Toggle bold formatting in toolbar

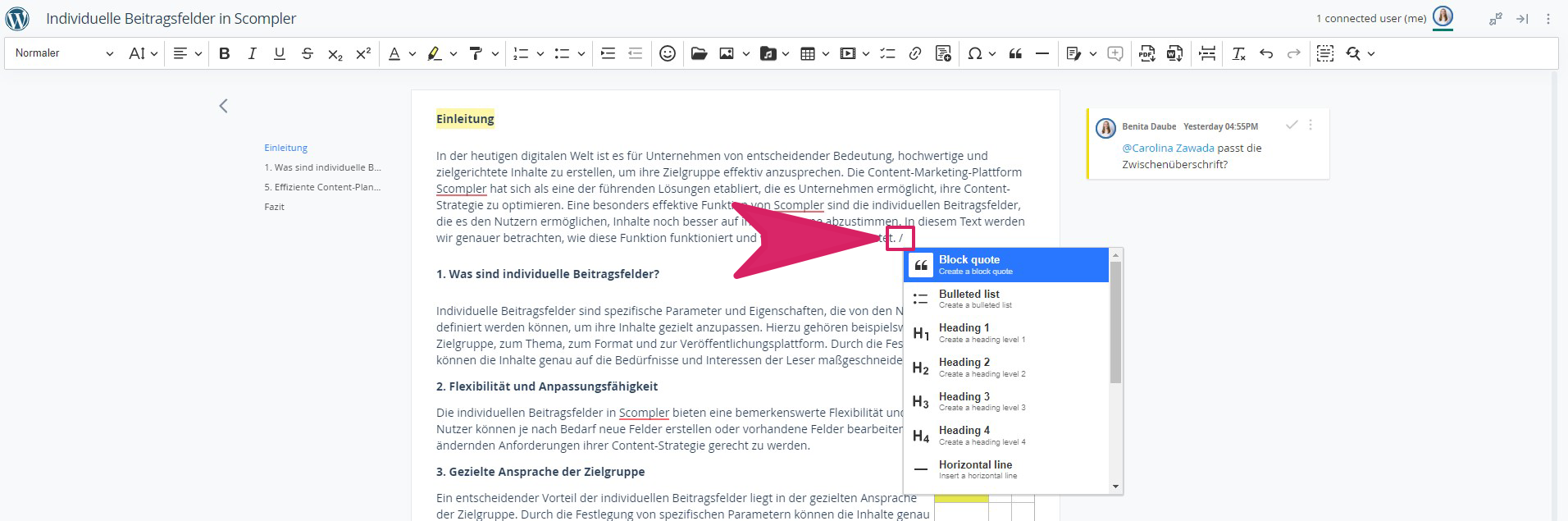click(224, 53)
